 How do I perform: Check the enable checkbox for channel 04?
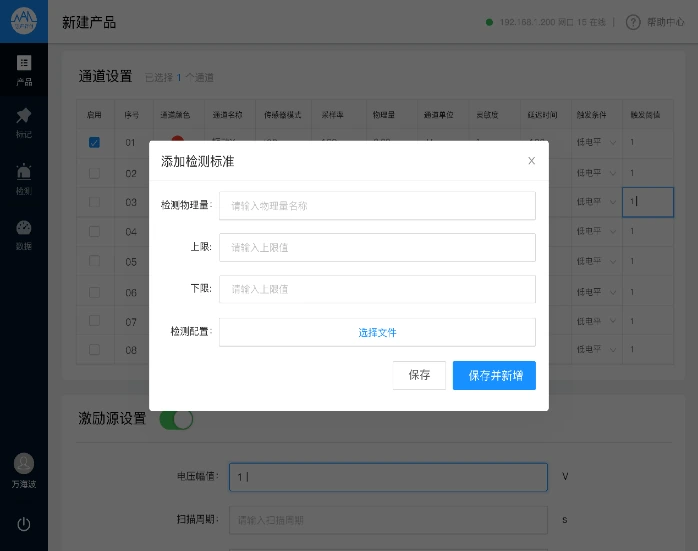tap(94, 231)
